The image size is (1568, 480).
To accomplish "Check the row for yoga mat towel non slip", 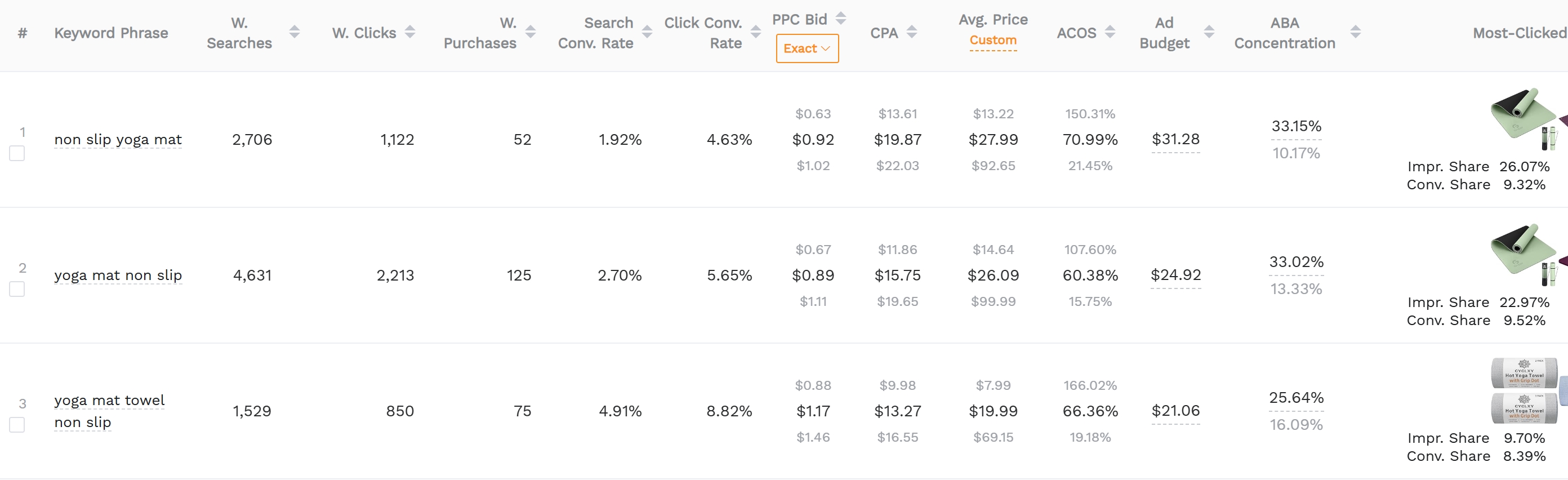I will click(x=16, y=425).
